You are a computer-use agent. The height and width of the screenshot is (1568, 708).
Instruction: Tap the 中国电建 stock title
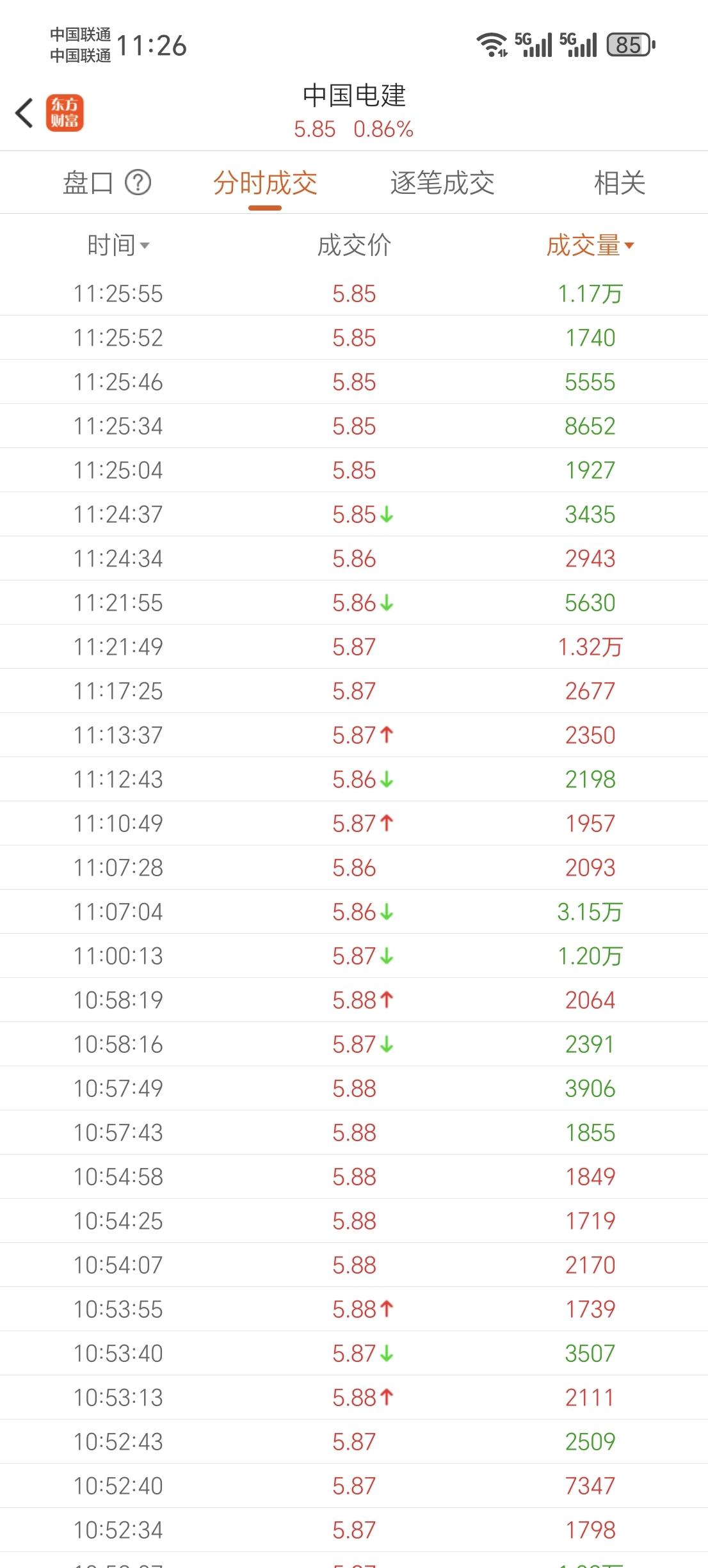pyautogui.click(x=354, y=96)
